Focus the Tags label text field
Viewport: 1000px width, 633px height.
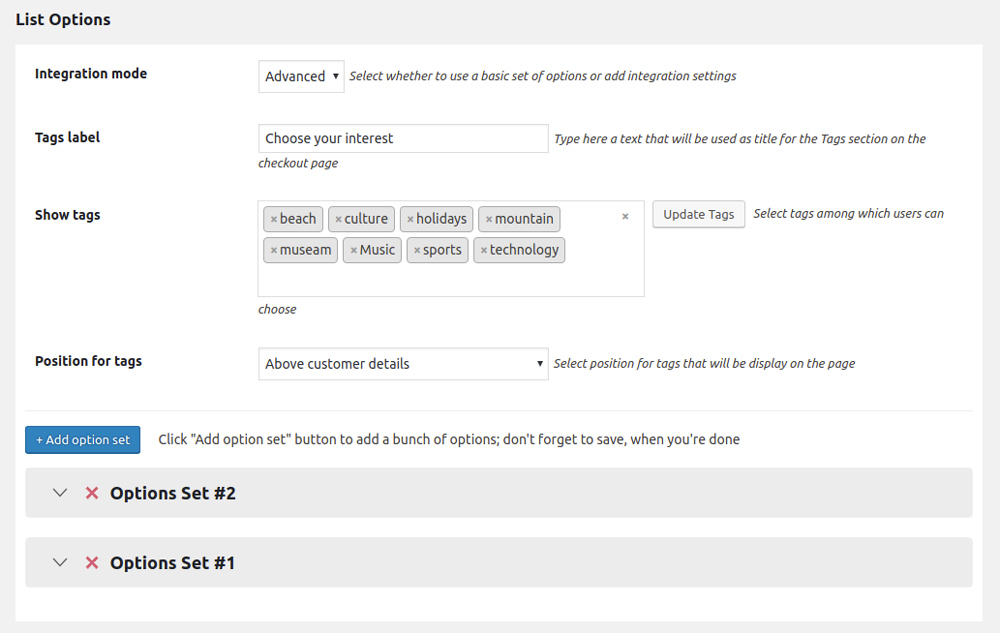pos(403,139)
